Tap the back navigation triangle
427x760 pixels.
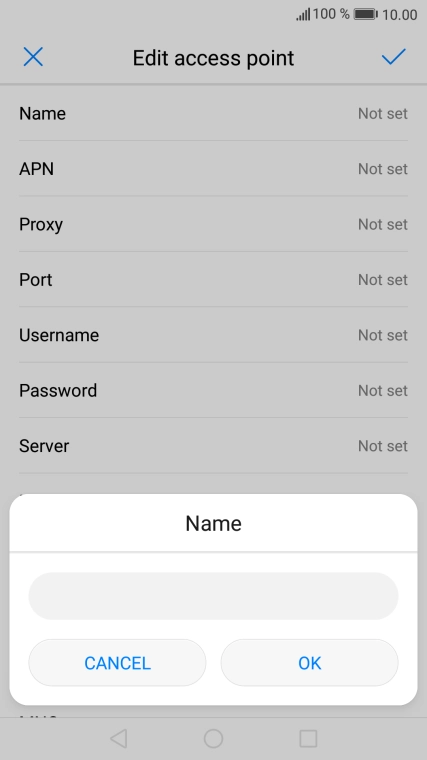(x=118, y=739)
